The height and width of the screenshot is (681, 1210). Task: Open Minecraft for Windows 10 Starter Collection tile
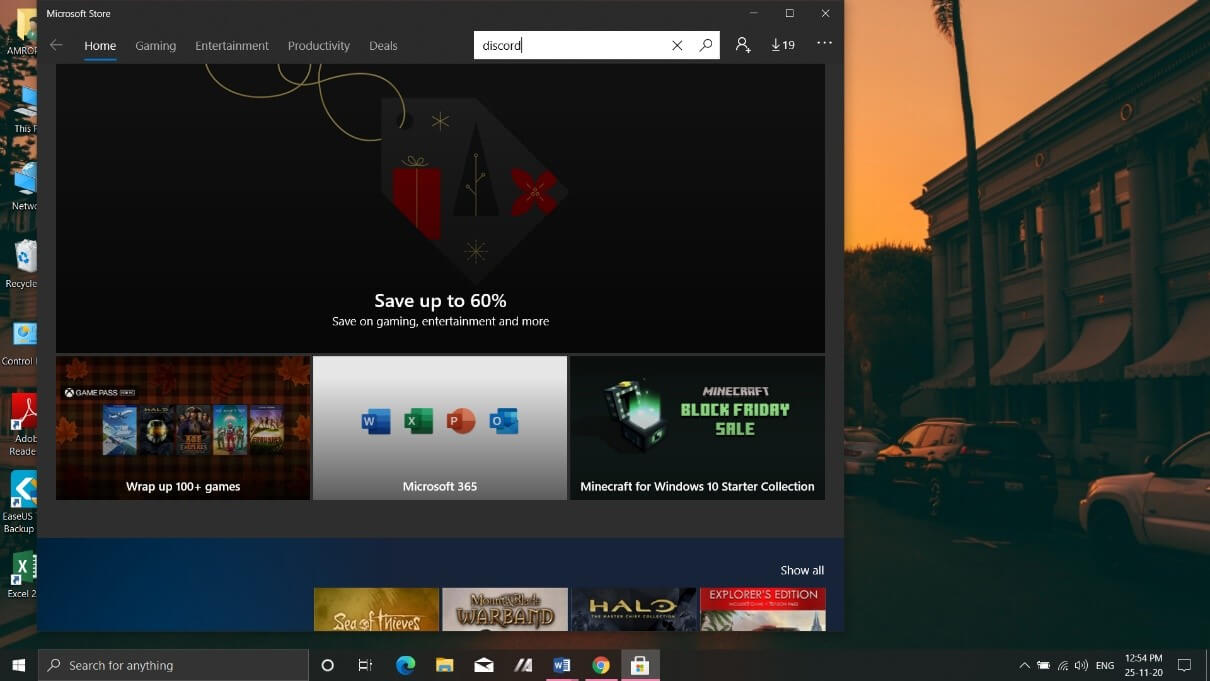(697, 428)
